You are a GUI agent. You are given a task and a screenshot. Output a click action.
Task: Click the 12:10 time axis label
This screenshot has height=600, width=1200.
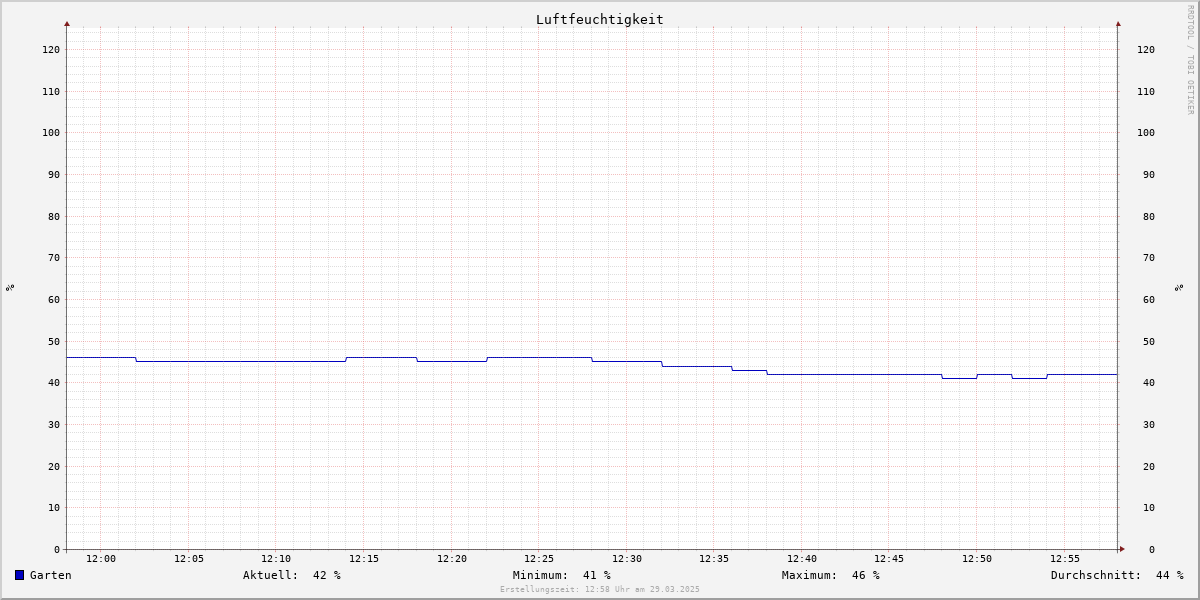tap(276, 559)
